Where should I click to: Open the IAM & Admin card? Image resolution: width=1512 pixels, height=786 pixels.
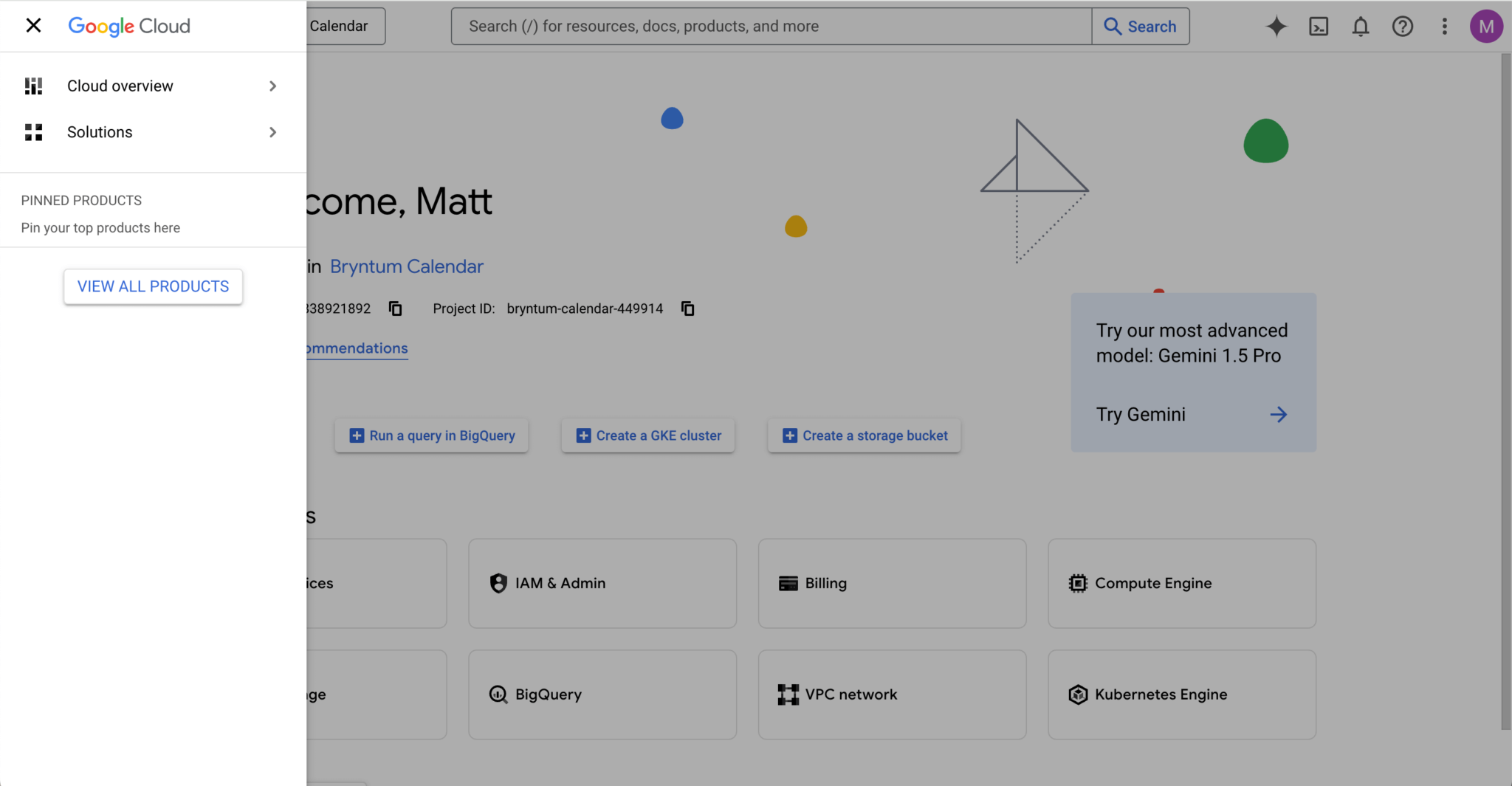tap(602, 583)
